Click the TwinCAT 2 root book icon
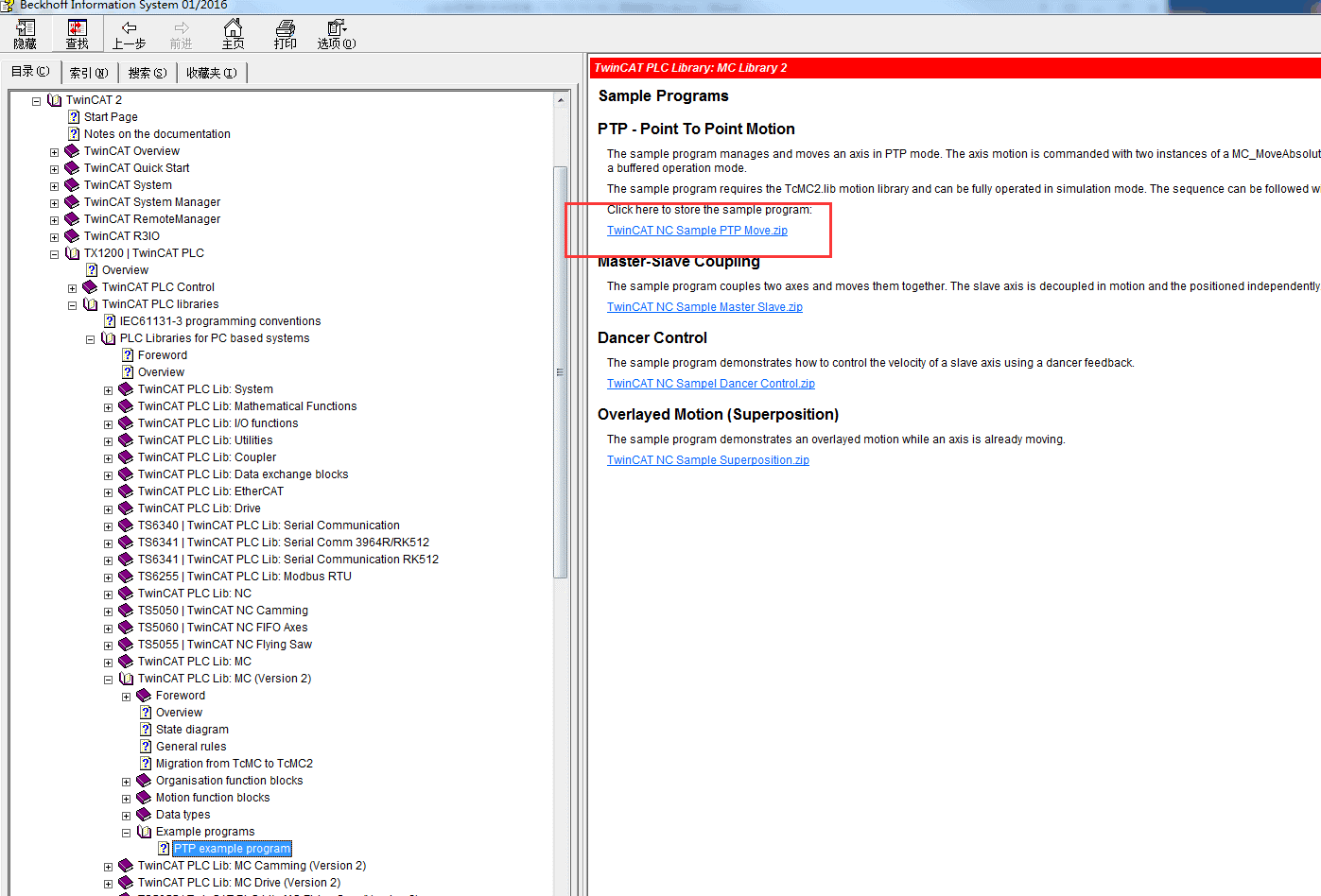1321x896 pixels. tap(54, 99)
